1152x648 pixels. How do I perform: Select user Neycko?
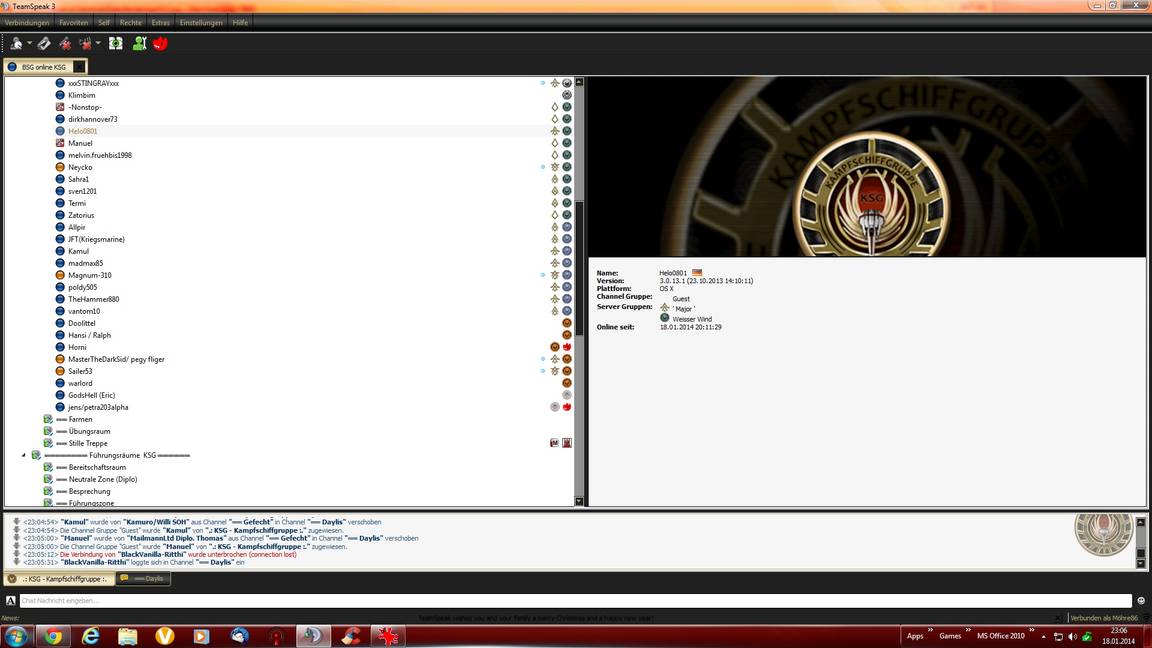(80, 168)
